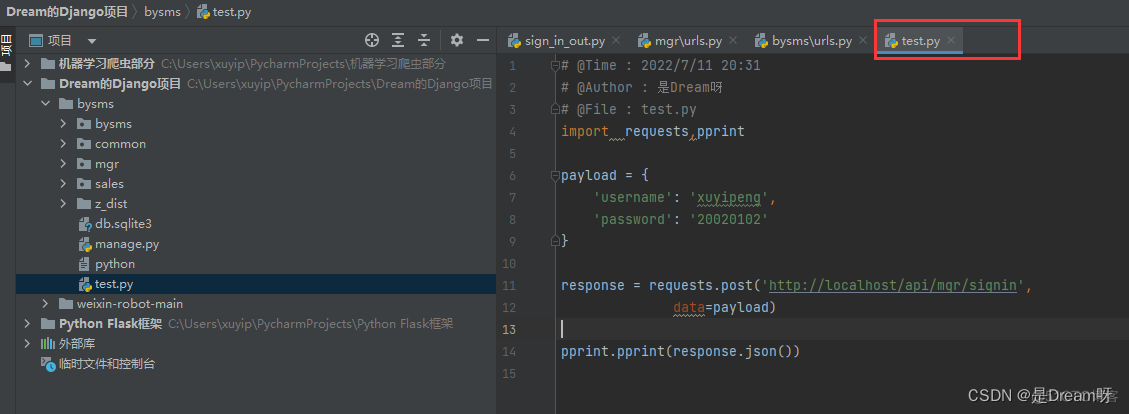Image resolution: width=1129 pixels, height=414 pixels.
Task: Click the '20020102' password string
Action: coord(729,219)
